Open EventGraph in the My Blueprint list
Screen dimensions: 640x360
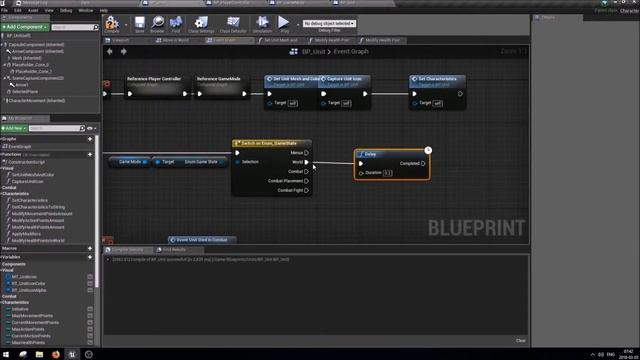point(20,147)
